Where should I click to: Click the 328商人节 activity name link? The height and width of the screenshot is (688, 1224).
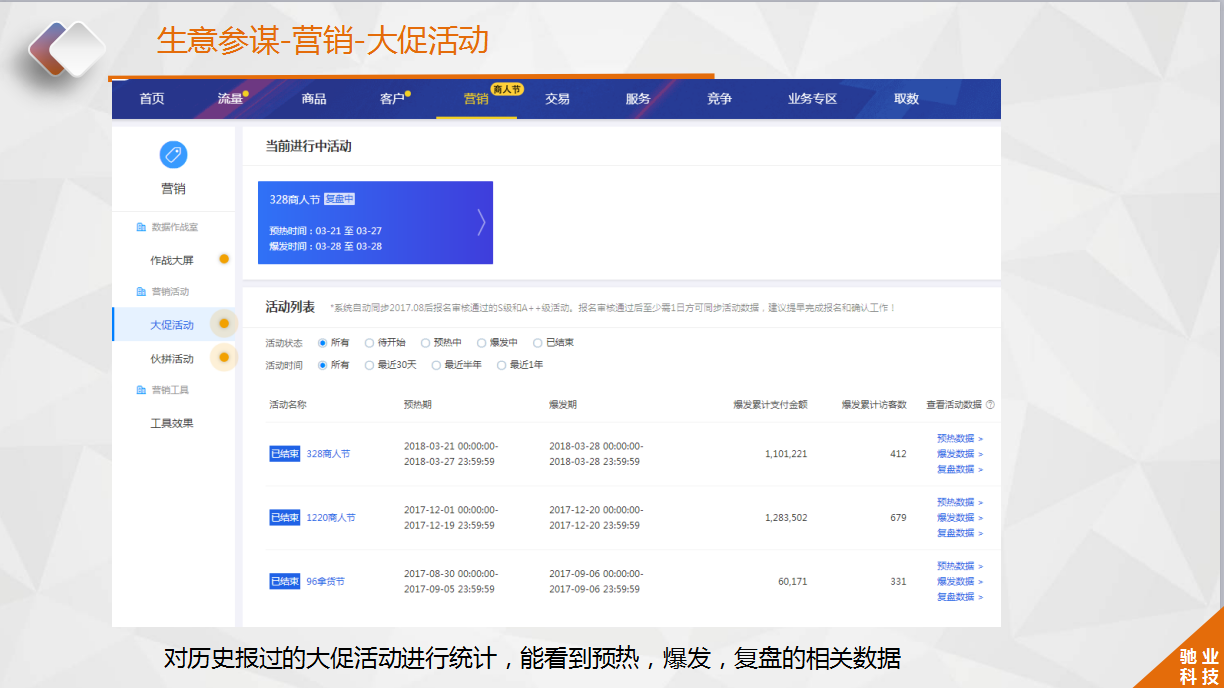click(x=328, y=454)
